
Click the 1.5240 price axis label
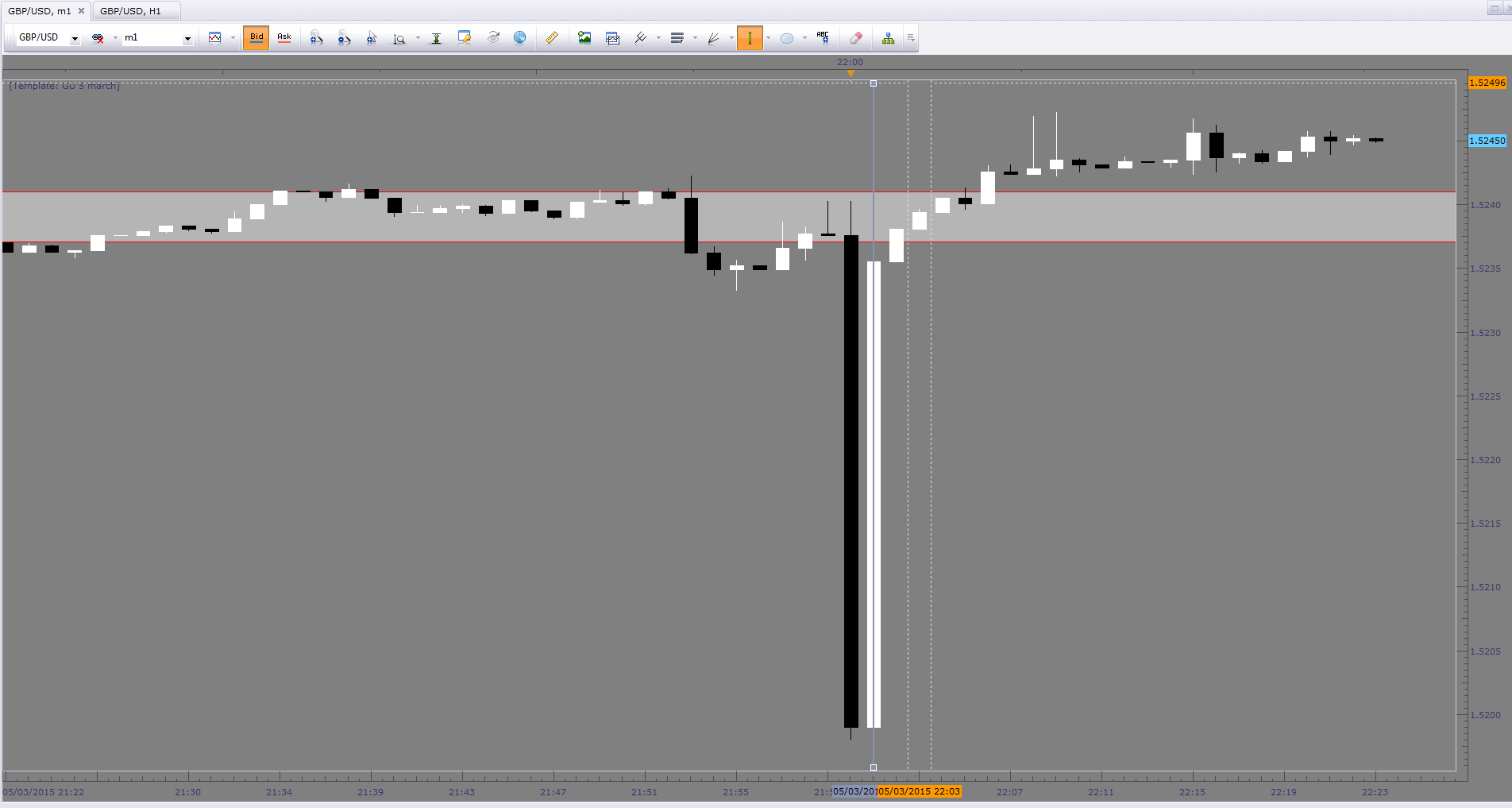point(1485,205)
